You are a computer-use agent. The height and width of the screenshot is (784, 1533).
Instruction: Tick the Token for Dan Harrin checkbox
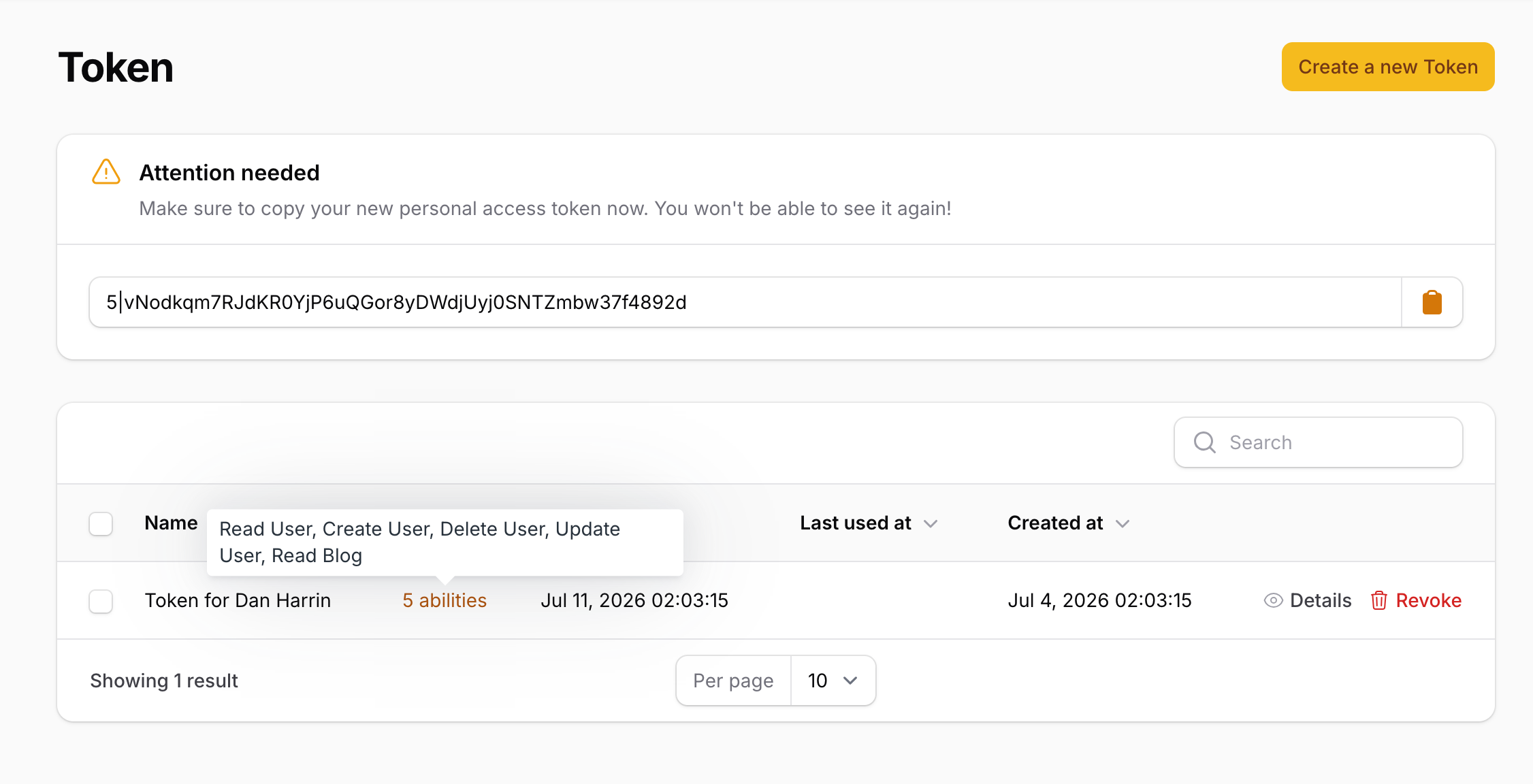point(101,601)
